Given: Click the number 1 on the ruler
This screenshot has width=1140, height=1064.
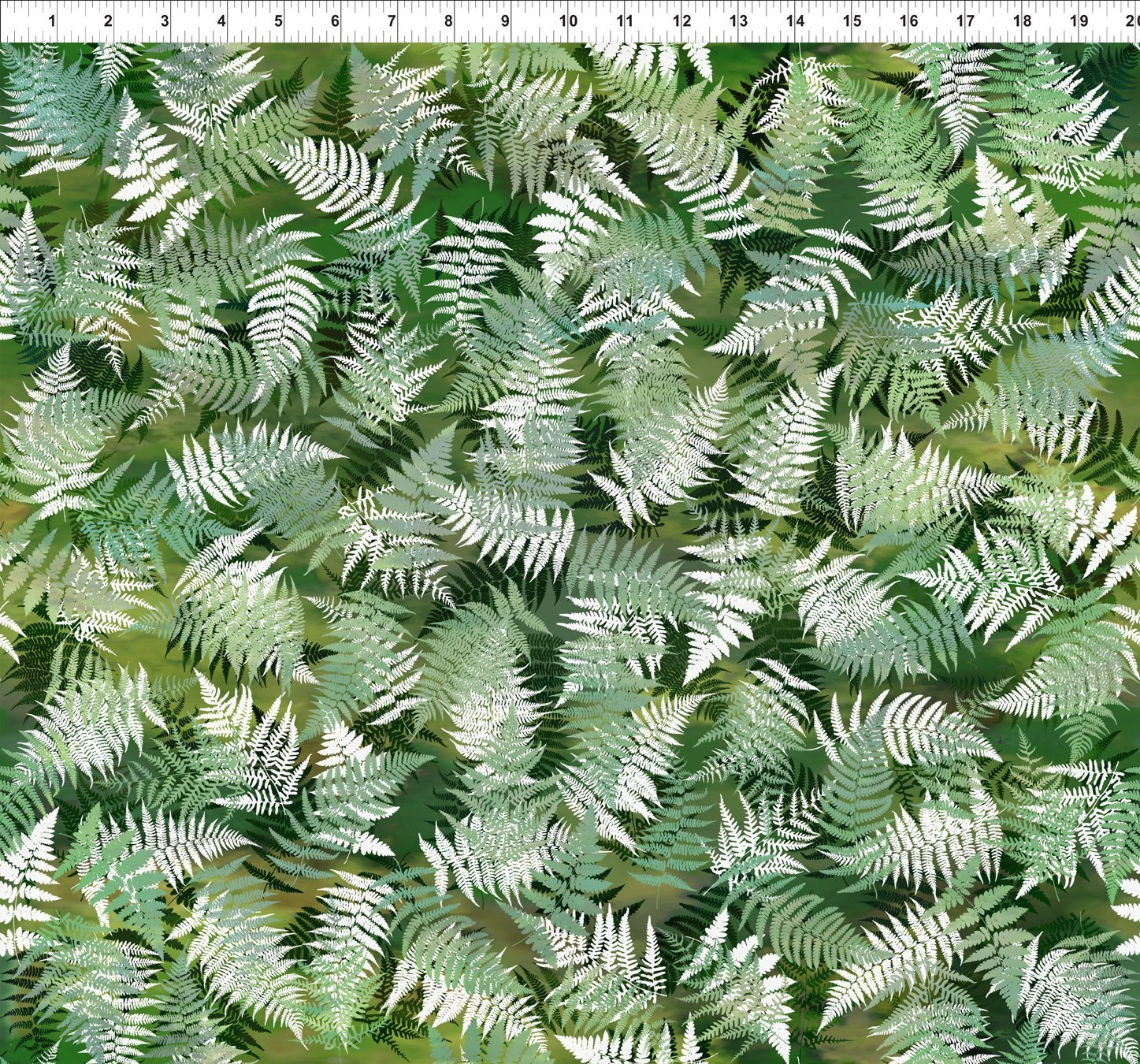Looking at the screenshot, I should click(x=51, y=21).
